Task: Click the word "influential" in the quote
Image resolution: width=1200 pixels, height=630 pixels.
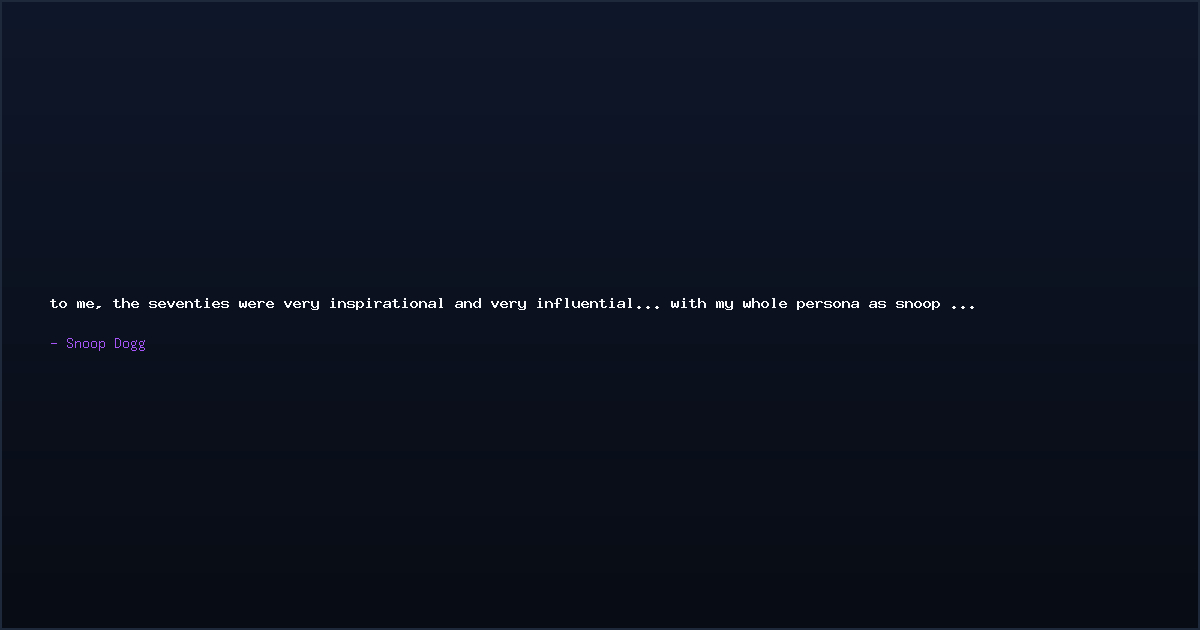Action: pos(585,303)
